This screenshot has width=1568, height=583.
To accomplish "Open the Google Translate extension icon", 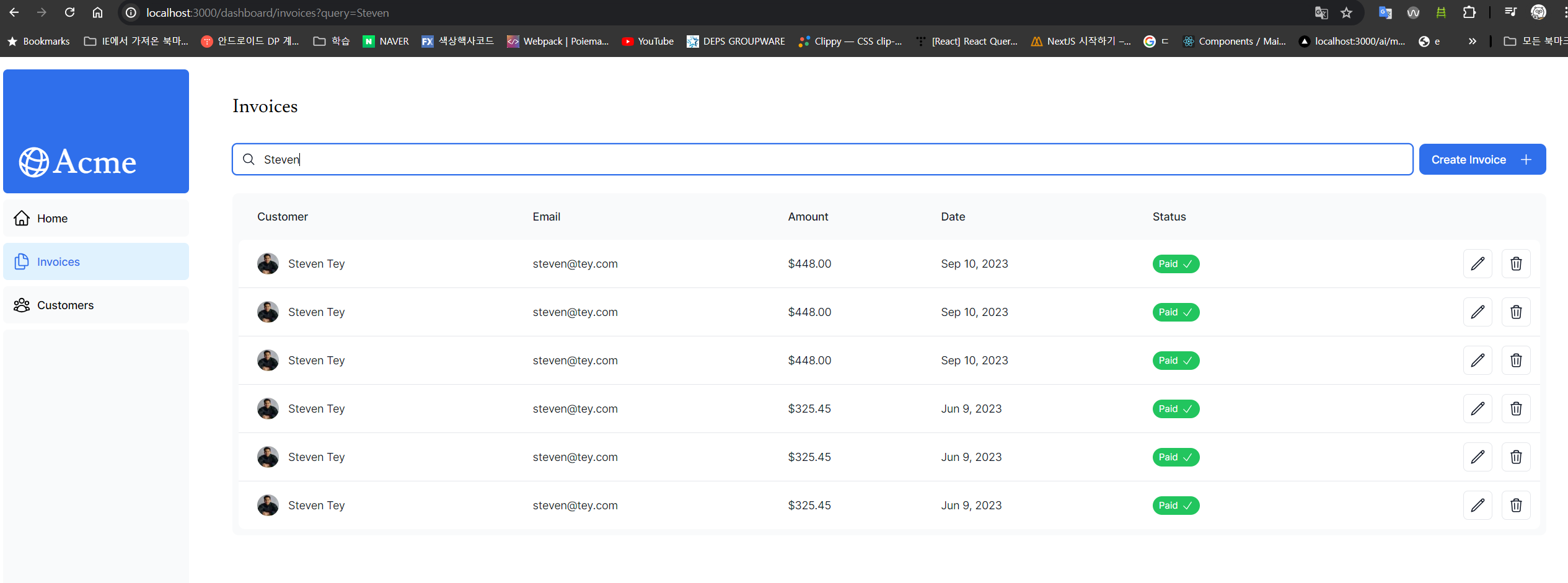I will pos(1385,12).
